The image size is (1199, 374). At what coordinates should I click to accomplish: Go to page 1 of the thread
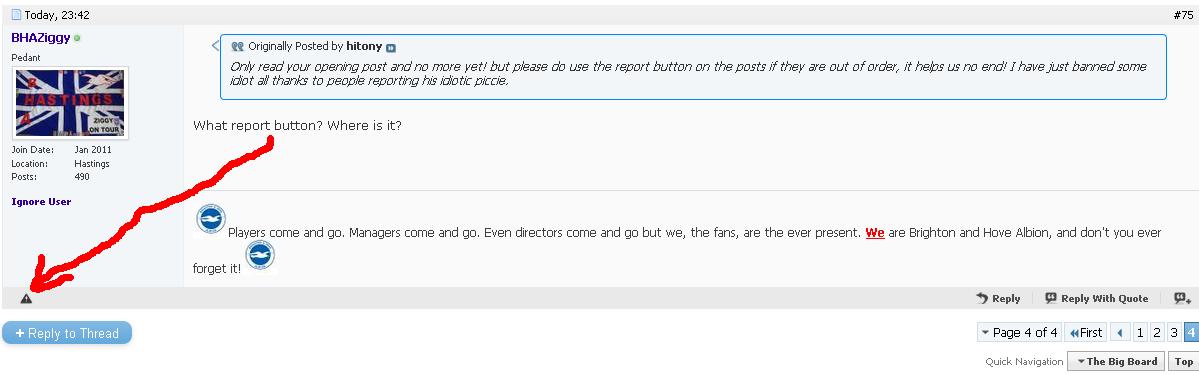[1140, 333]
